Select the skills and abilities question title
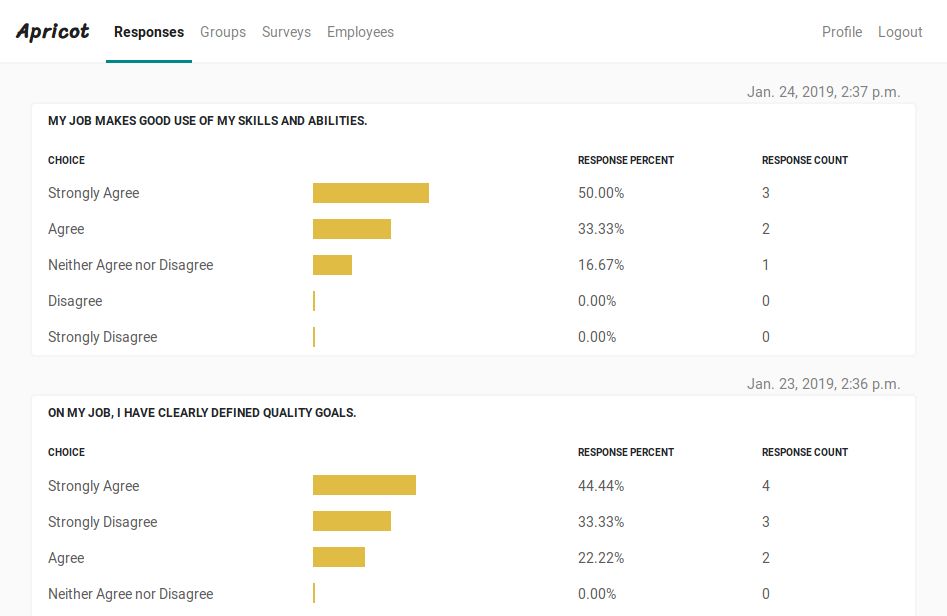 (207, 121)
